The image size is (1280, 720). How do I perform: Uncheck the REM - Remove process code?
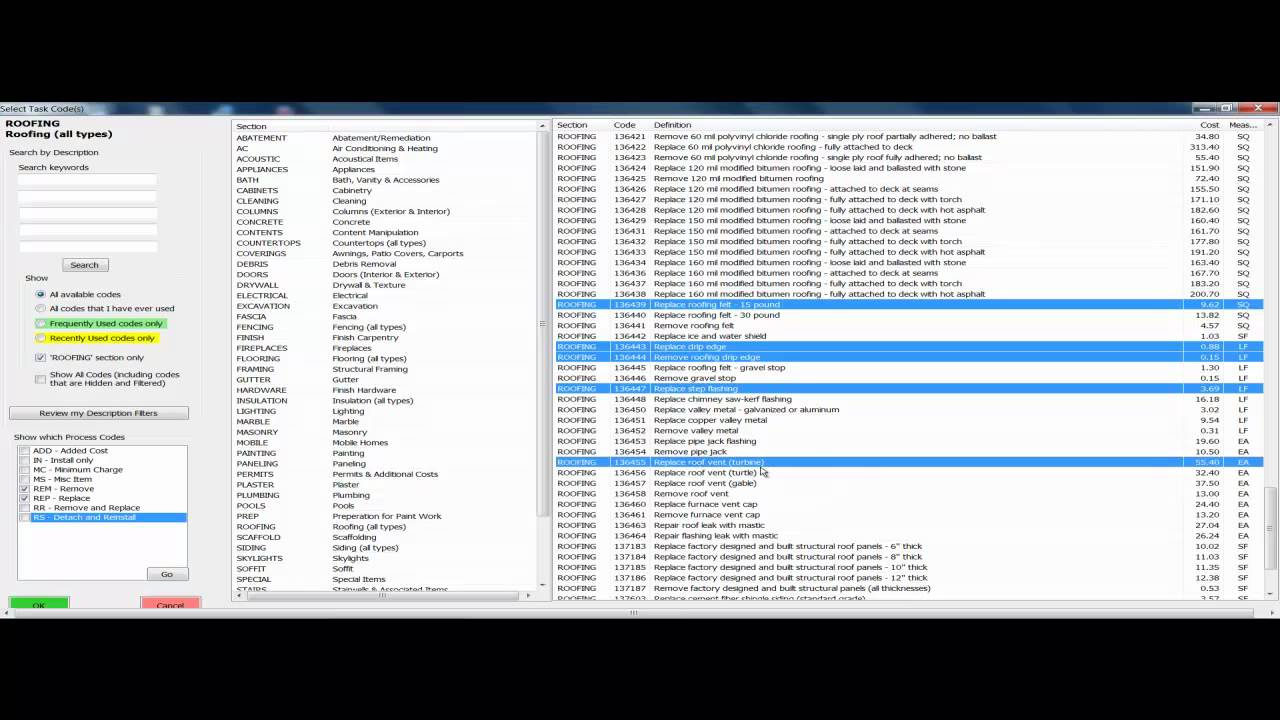[x=25, y=489]
